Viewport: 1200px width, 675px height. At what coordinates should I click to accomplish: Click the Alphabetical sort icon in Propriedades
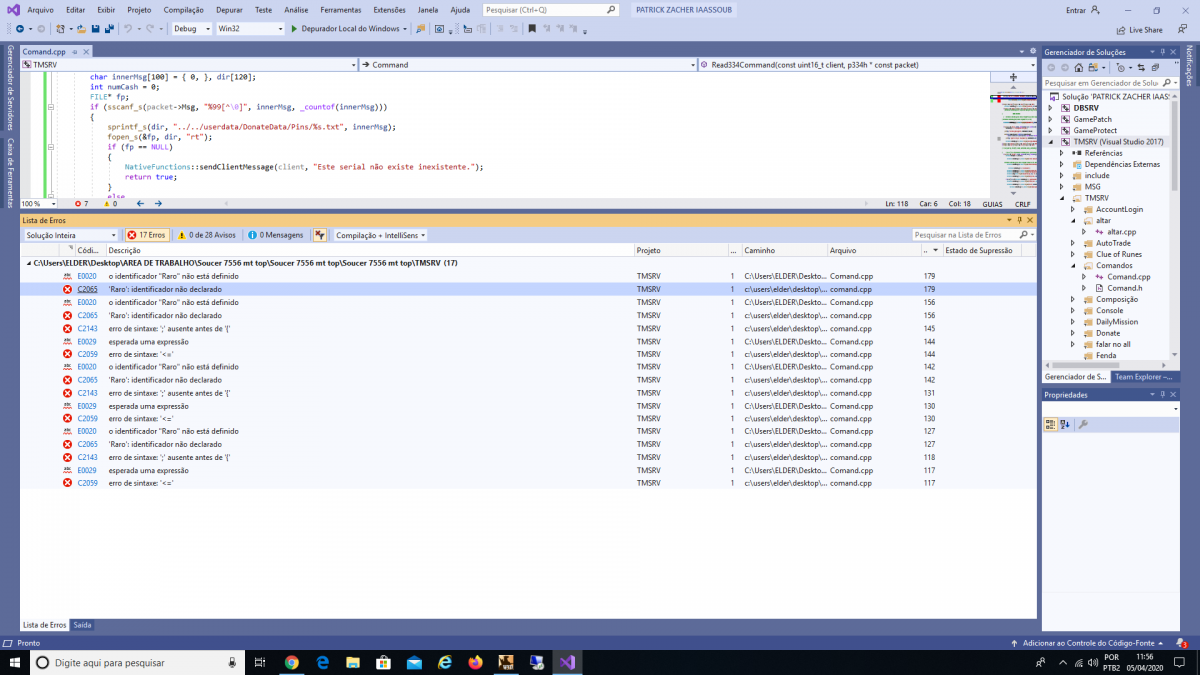pyautogui.click(x=1066, y=425)
